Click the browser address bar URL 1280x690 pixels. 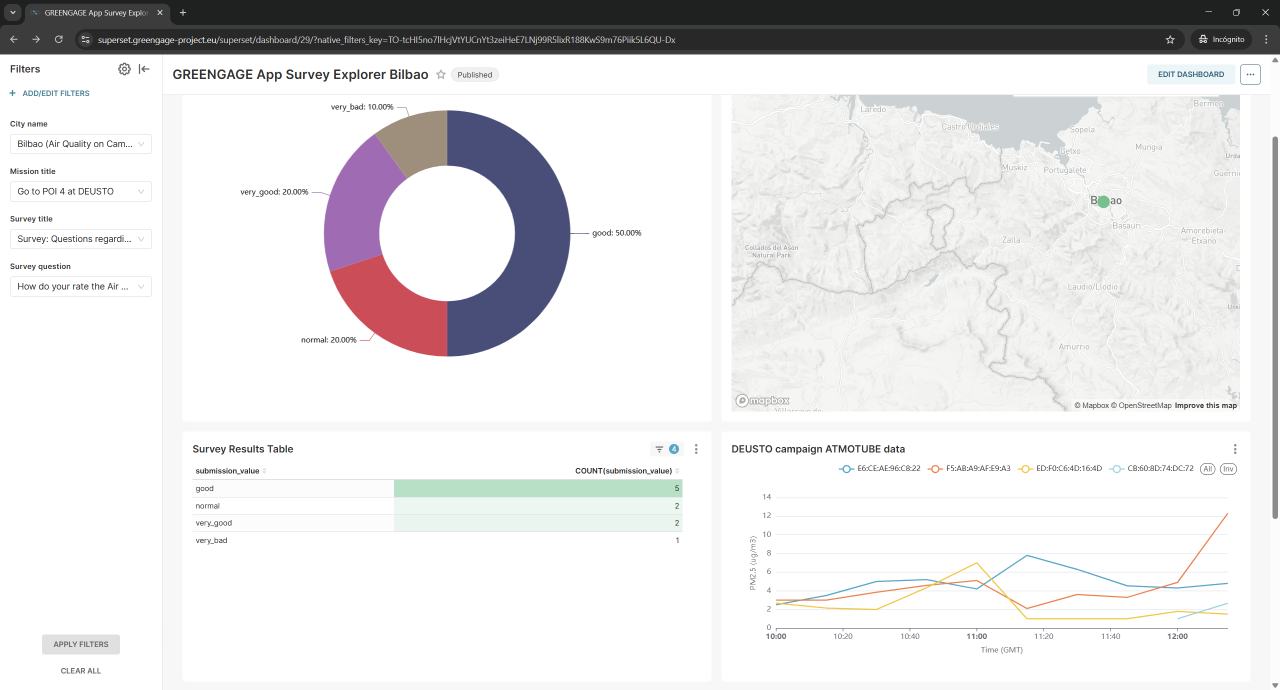click(386, 39)
